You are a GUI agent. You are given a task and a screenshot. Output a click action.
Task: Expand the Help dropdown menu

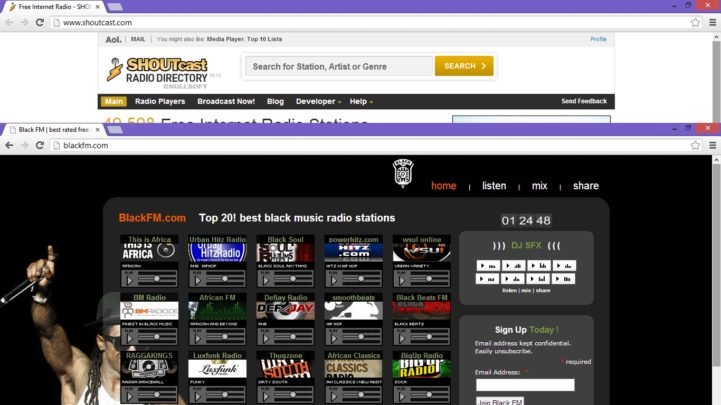361,102
